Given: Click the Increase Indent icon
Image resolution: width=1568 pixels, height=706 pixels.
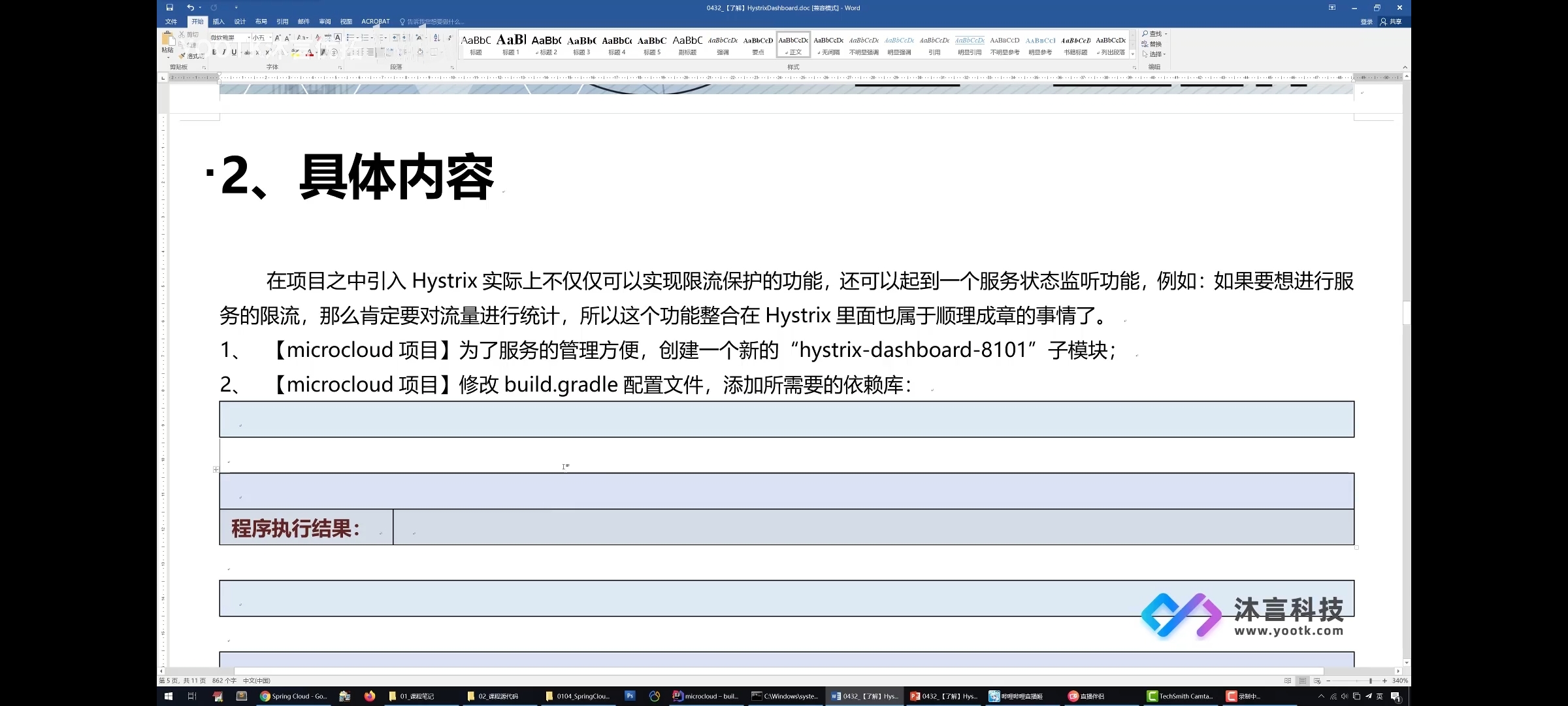Looking at the screenshot, I should click(406, 38).
